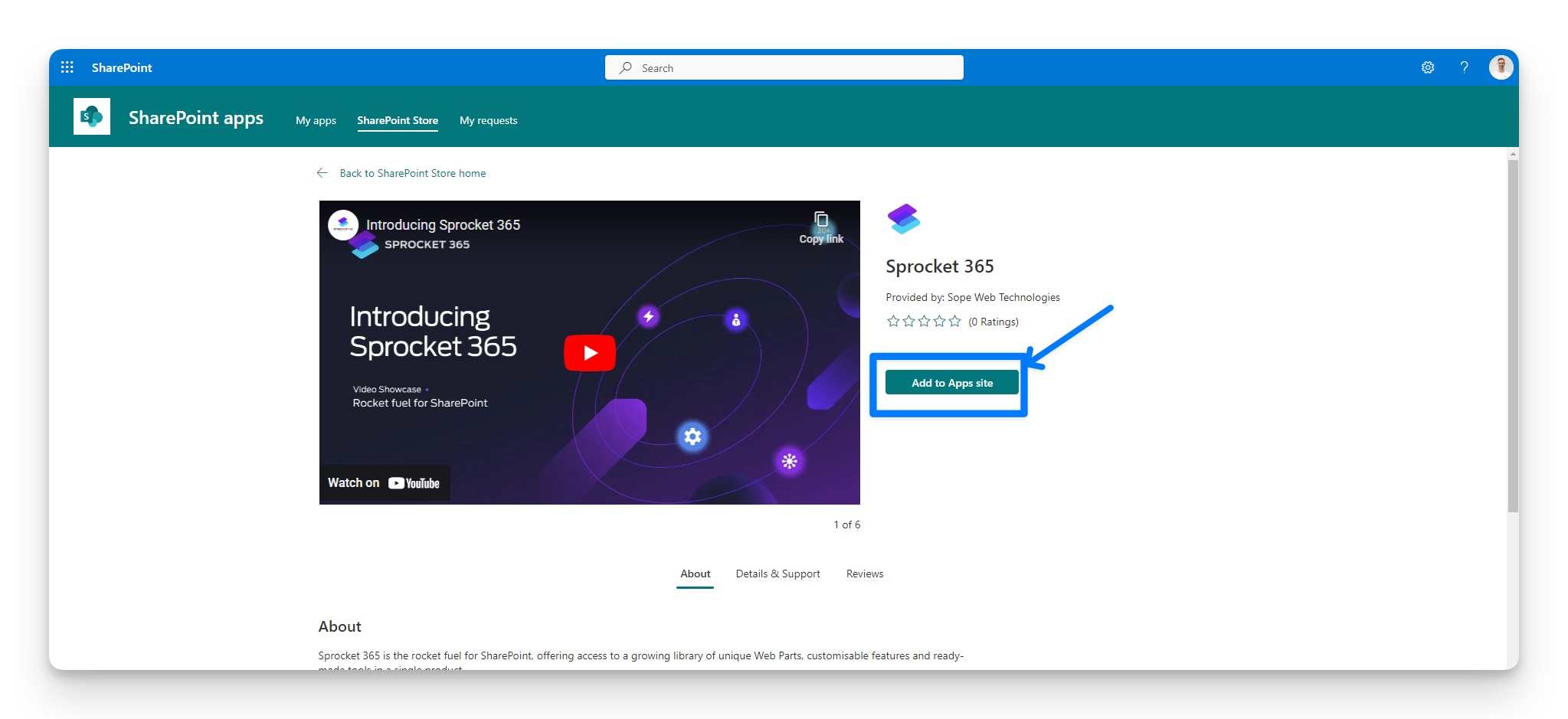Select the first rating star
Viewport: 1568px width, 719px height.
click(x=893, y=321)
